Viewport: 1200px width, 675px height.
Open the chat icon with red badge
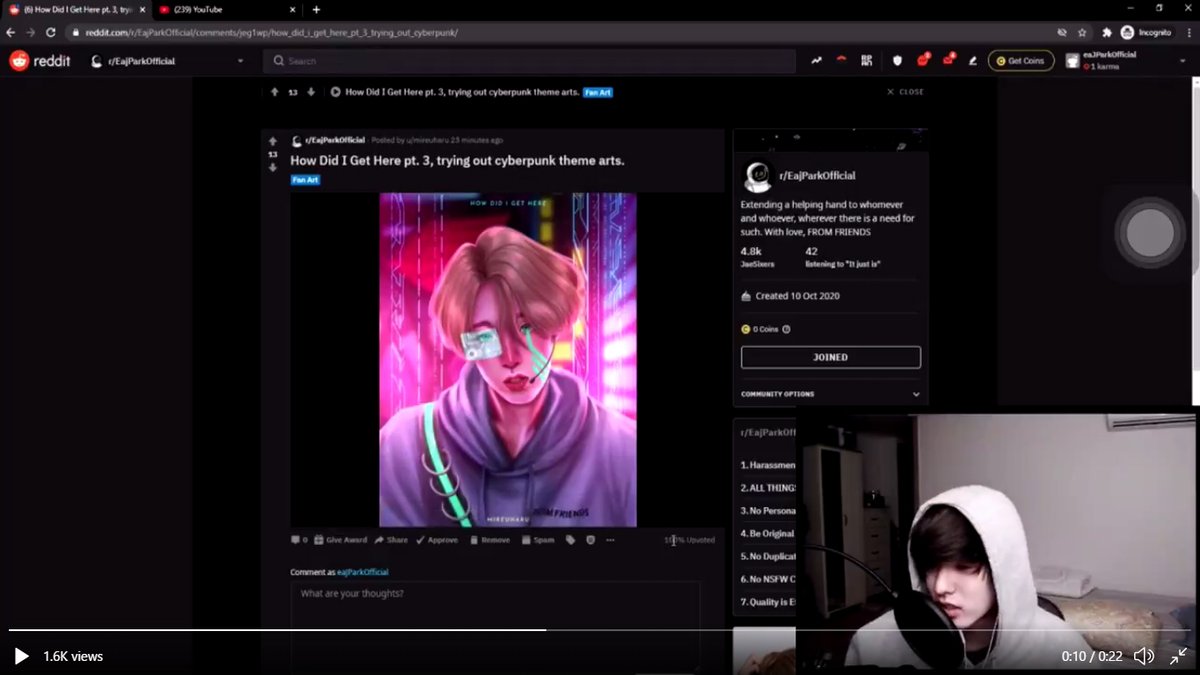(x=922, y=60)
